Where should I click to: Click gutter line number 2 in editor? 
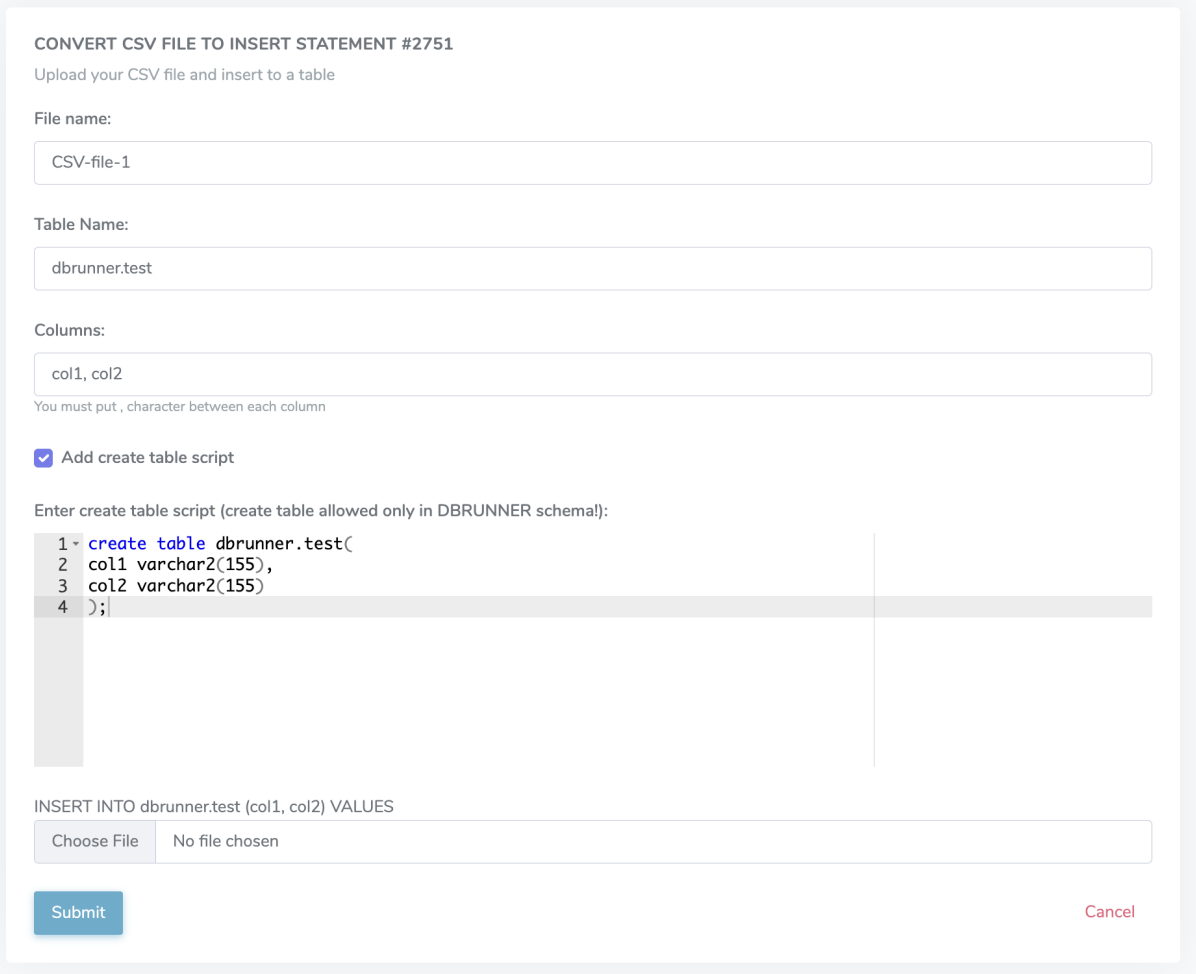63,565
